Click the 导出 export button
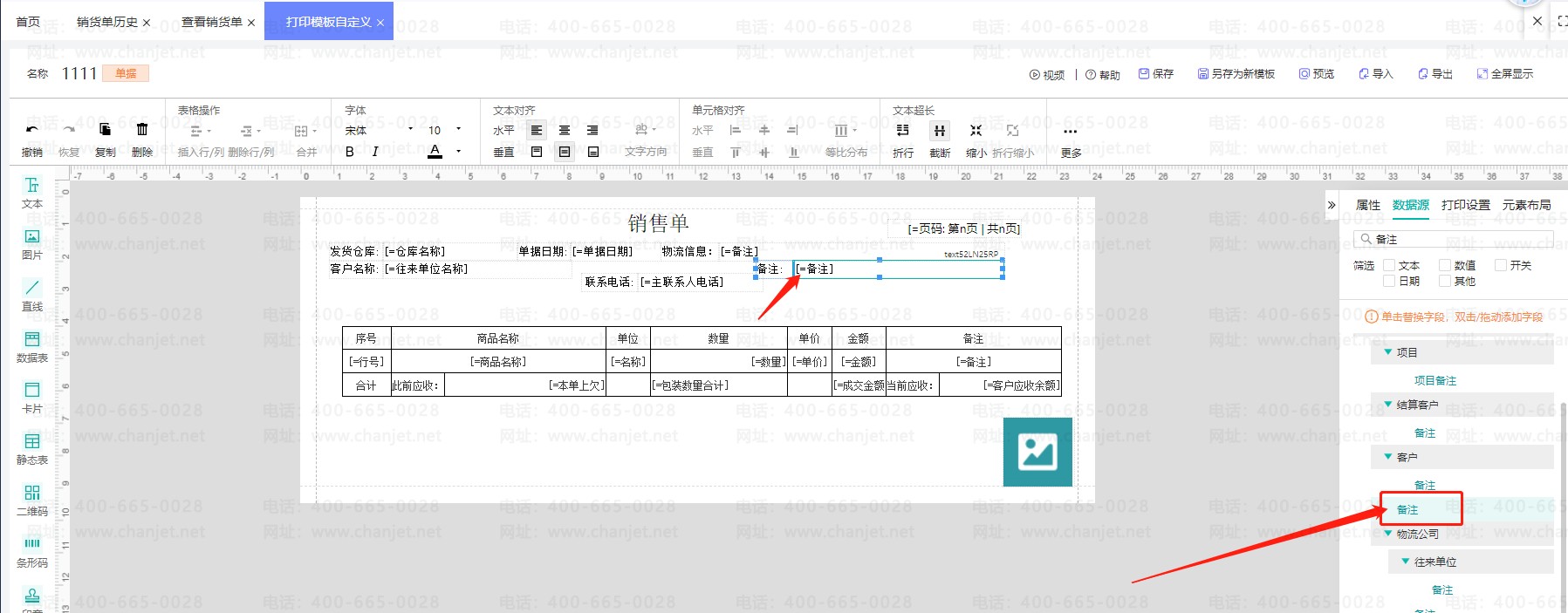1568x613 pixels. click(x=1435, y=74)
